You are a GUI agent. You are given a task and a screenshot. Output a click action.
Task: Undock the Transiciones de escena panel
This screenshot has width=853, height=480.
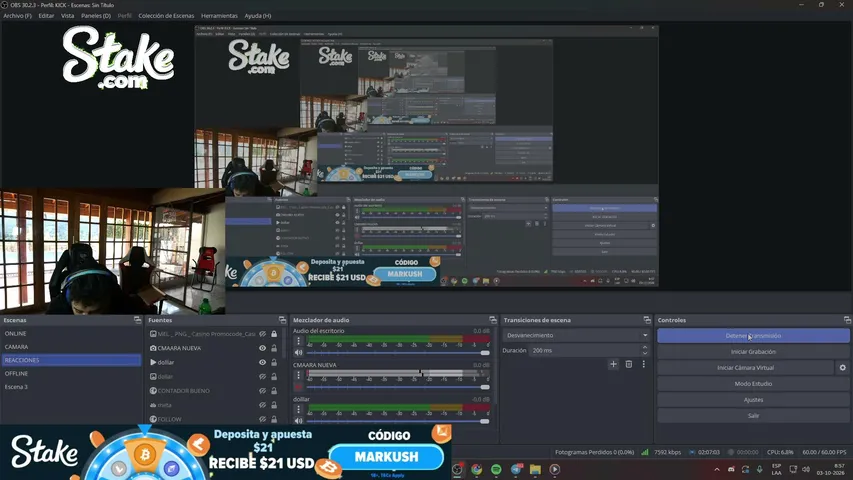(647, 320)
